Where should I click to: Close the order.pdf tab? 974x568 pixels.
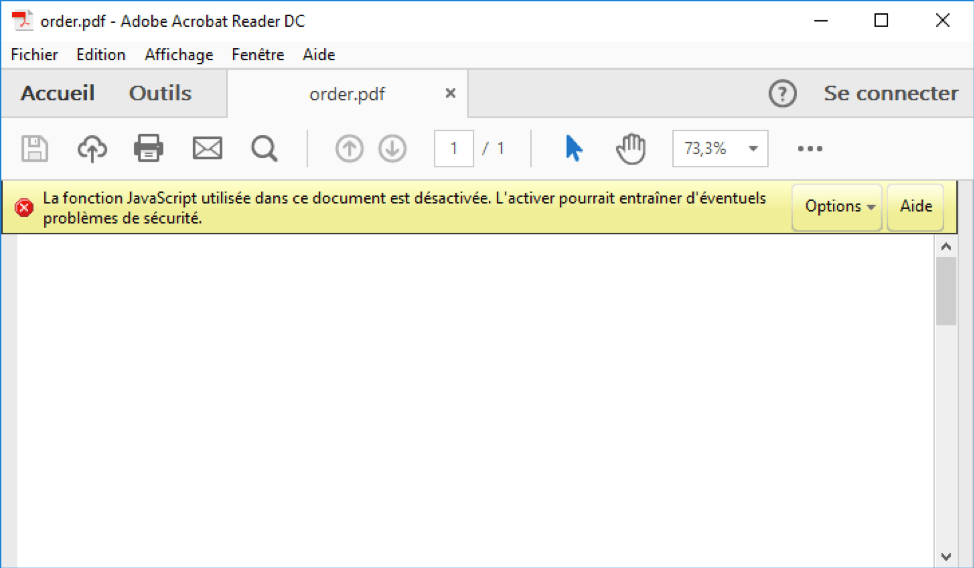[x=450, y=93]
